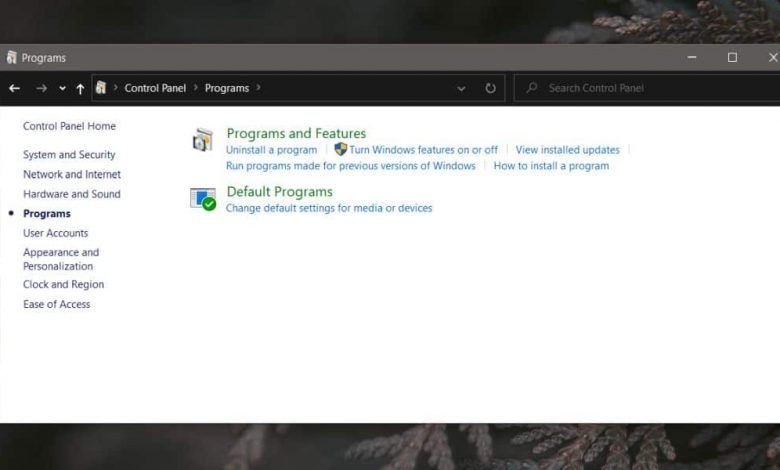Image resolution: width=780 pixels, height=470 pixels.
Task: Click the Default Programs icon
Action: (203, 199)
